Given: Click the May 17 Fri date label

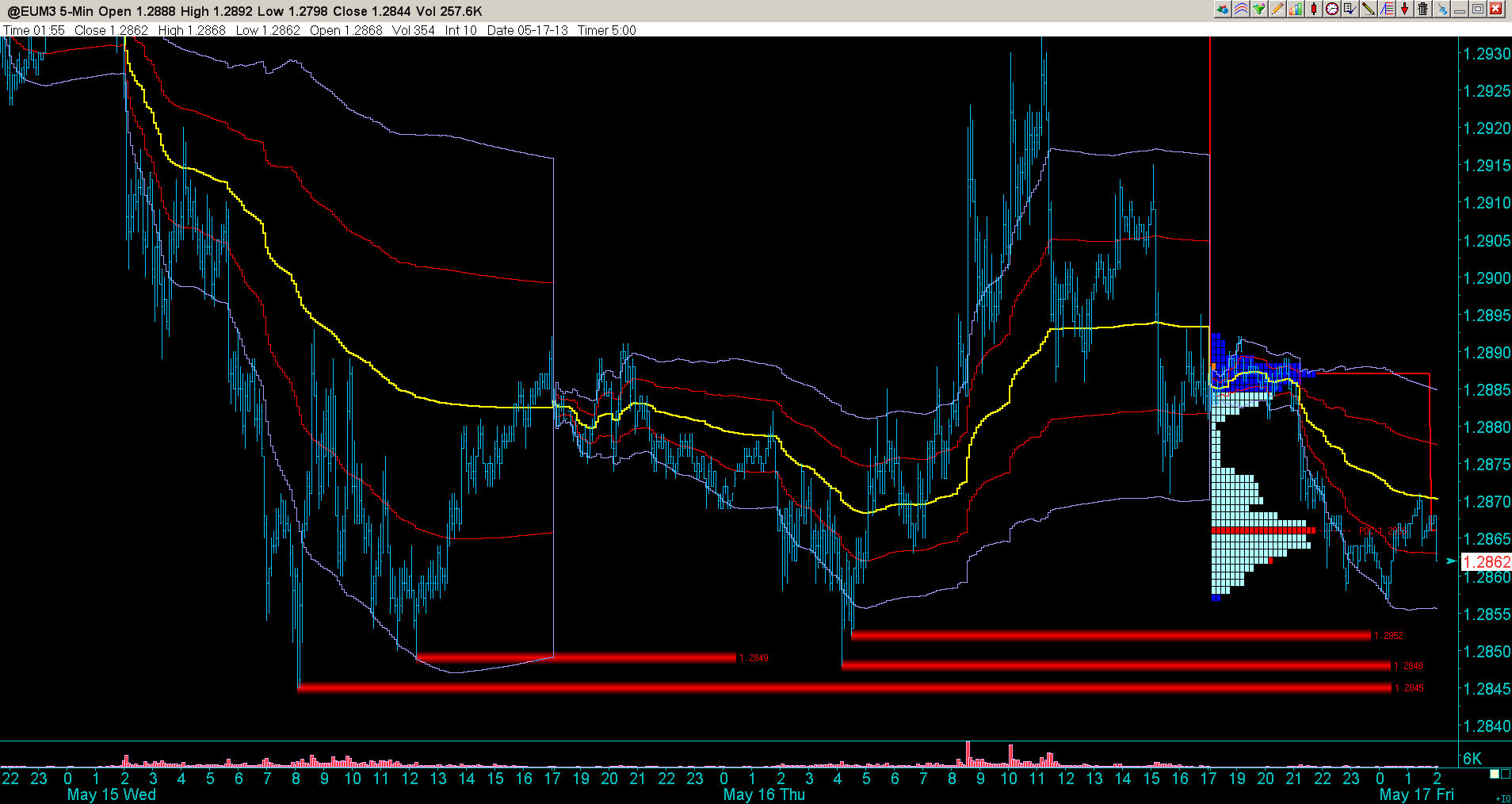Looking at the screenshot, I should point(1417,794).
